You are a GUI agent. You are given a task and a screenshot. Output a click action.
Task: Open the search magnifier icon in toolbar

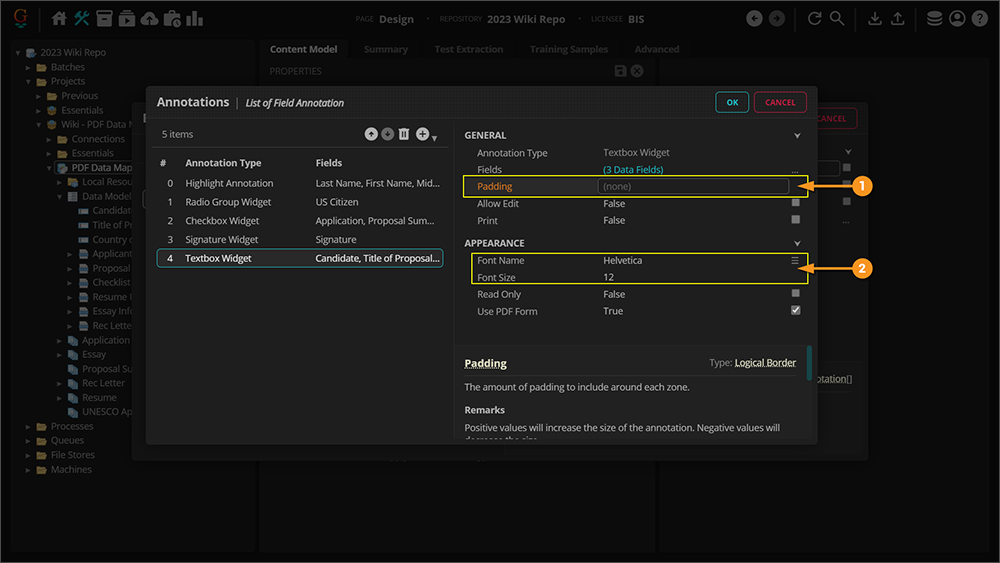(x=837, y=19)
